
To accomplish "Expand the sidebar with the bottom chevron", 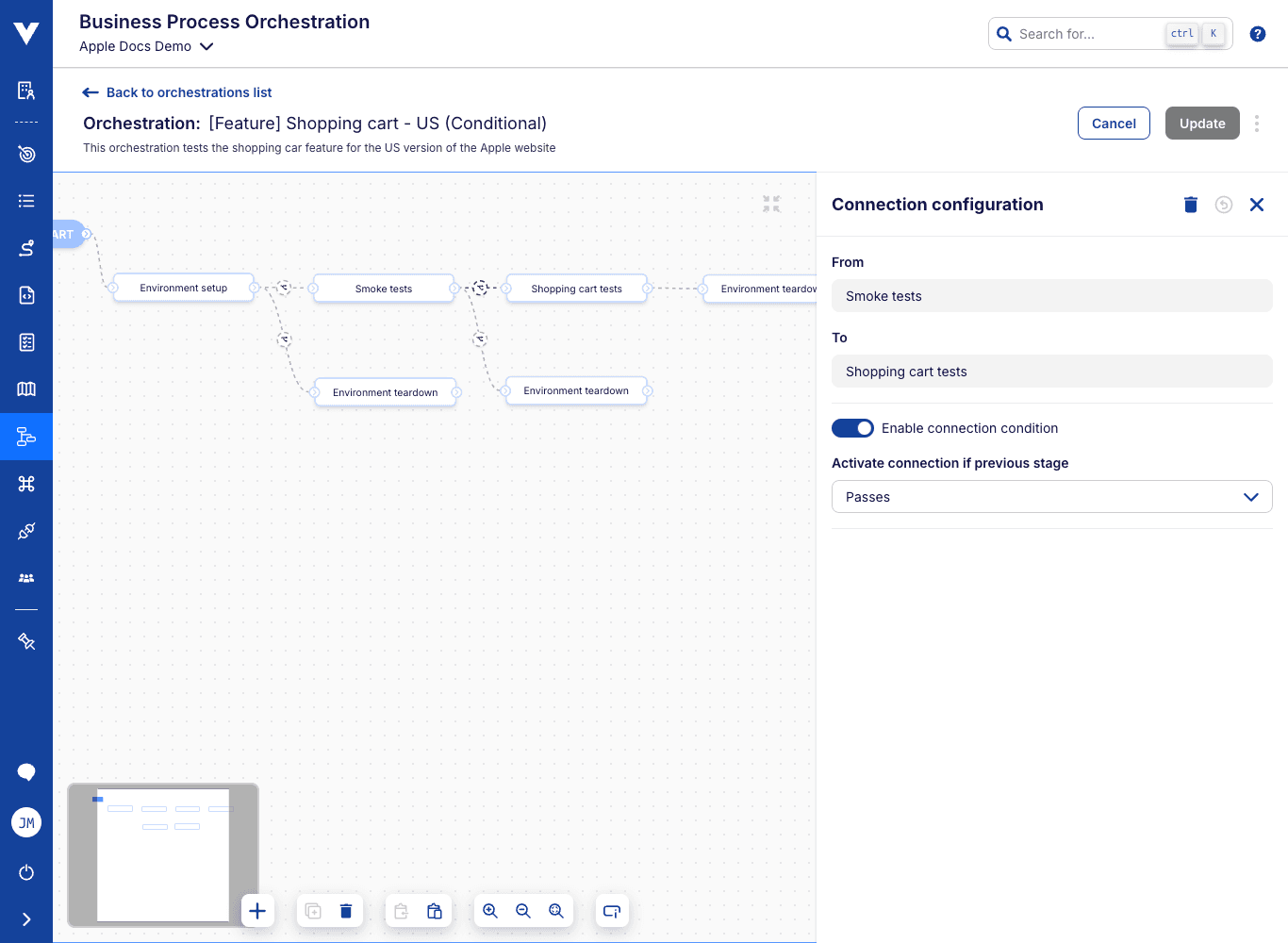I will [26, 919].
